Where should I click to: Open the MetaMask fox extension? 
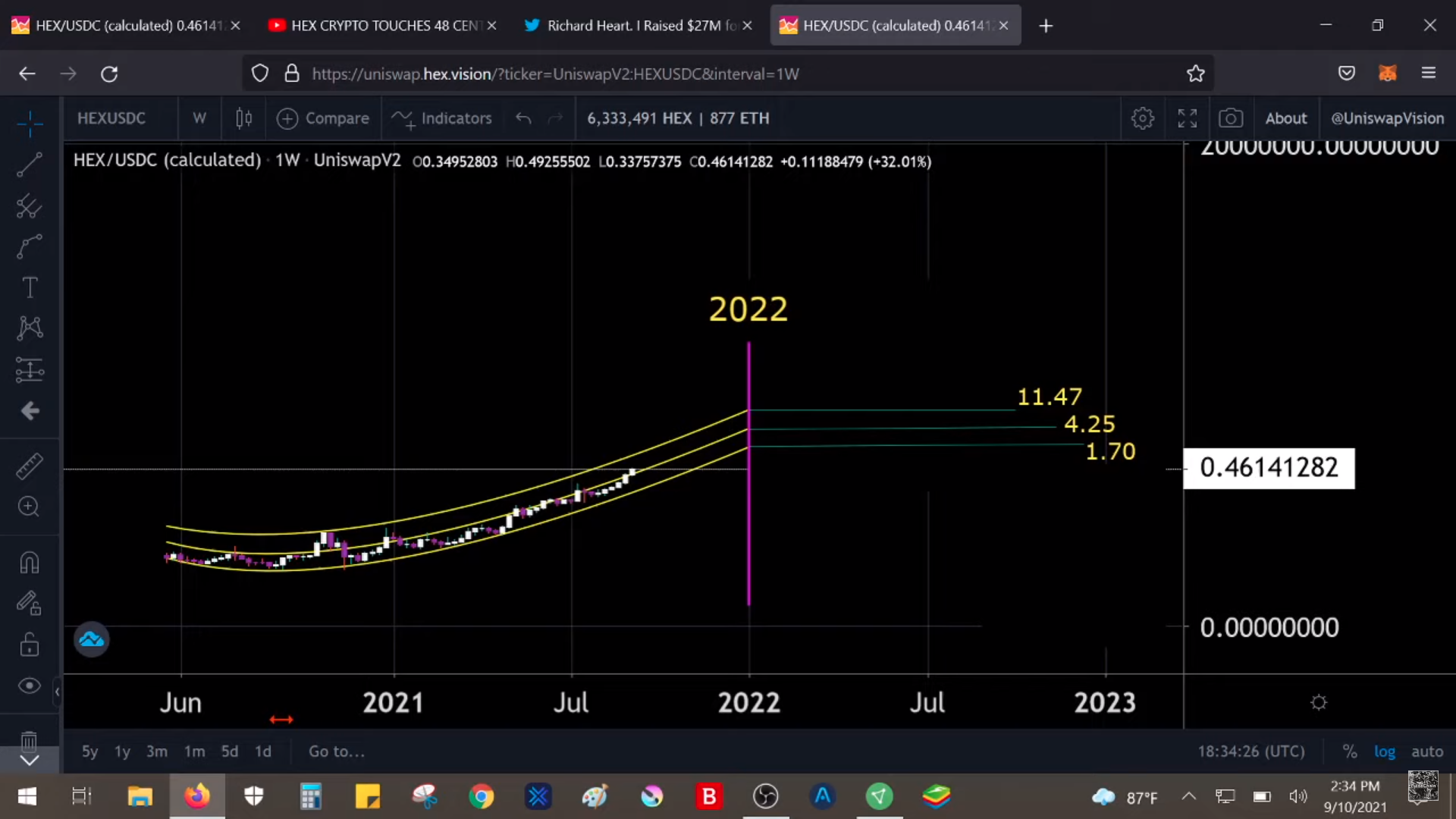1388,74
